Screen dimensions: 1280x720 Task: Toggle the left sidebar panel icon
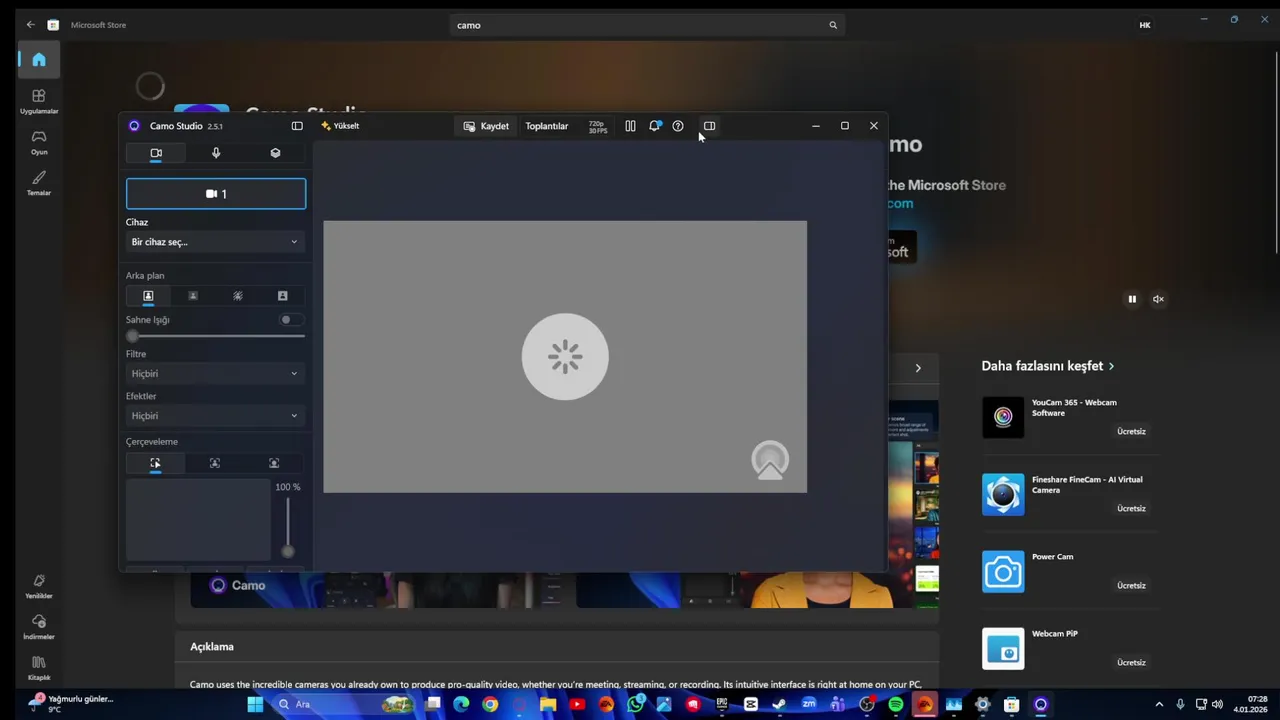tap(297, 126)
